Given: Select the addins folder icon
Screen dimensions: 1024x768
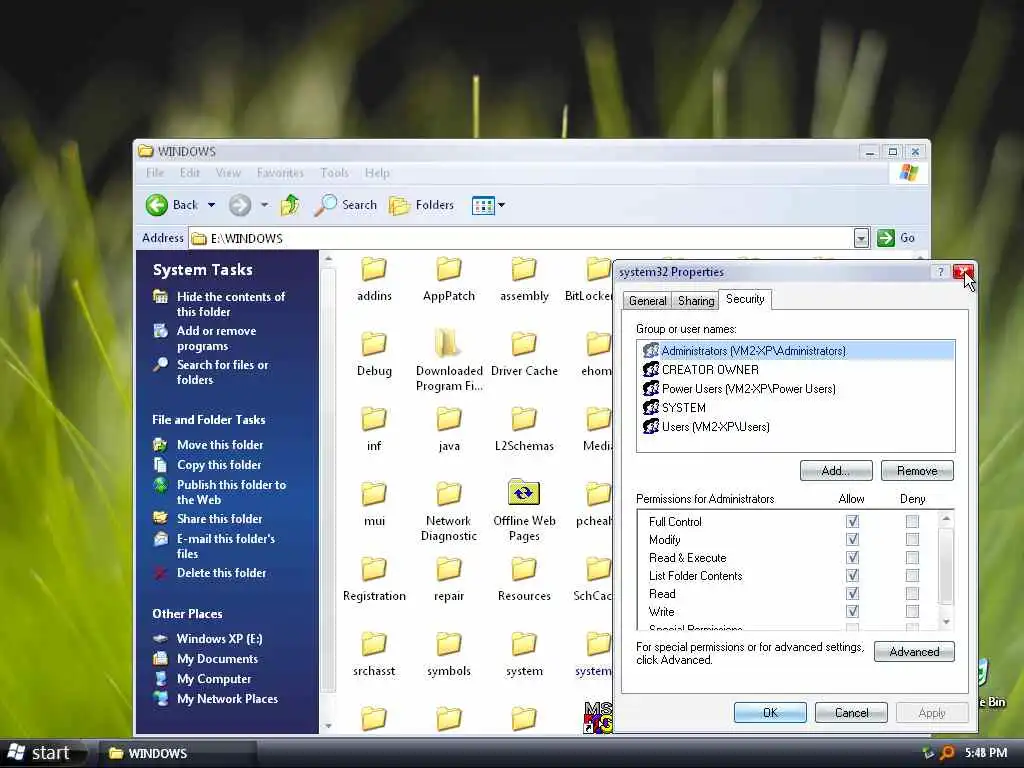Looking at the screenshot, I should pos(374,269).
